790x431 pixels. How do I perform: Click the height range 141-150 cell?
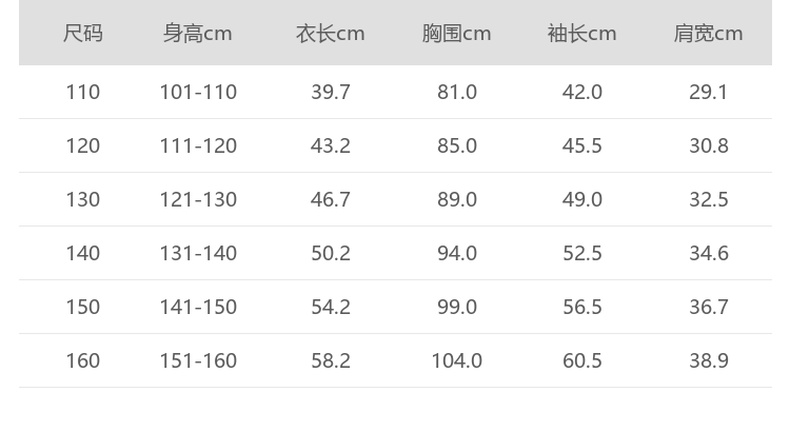(x=198, y=307)
